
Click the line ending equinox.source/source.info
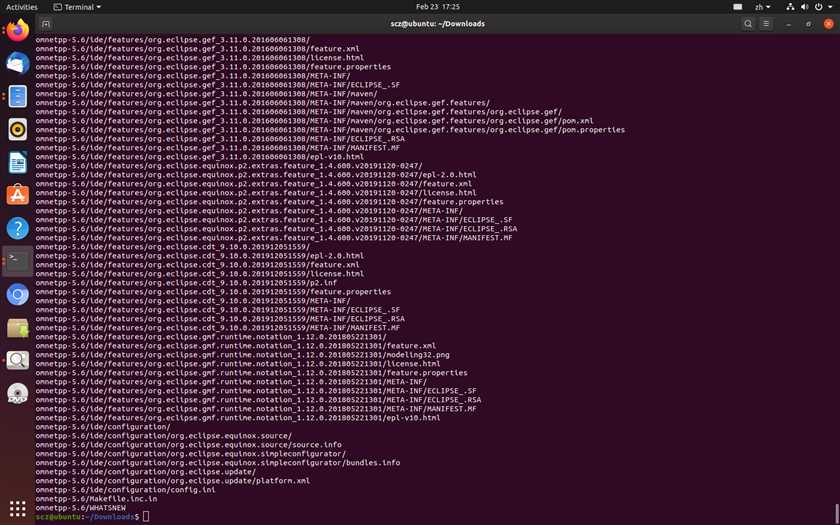[189, 445]
